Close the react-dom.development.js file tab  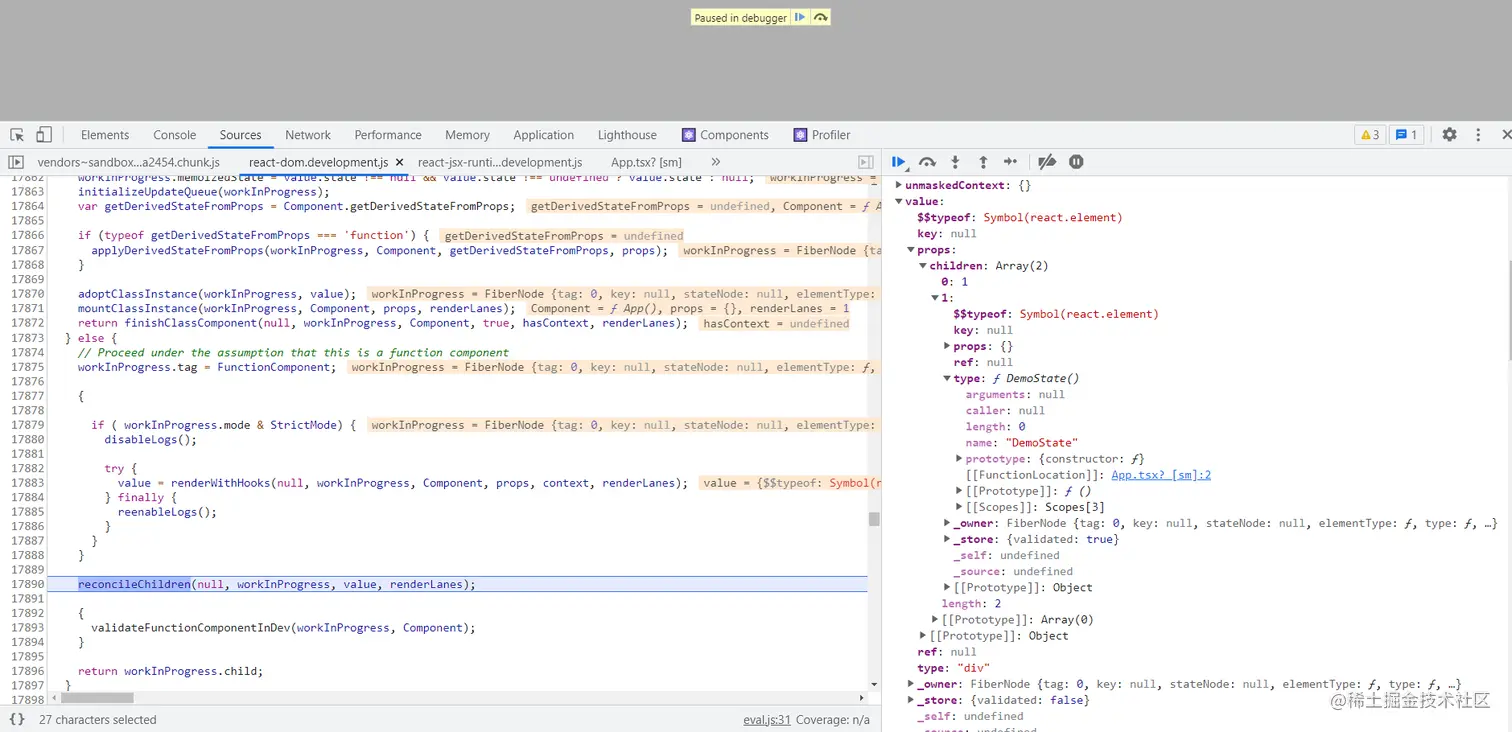coord(400,162)
